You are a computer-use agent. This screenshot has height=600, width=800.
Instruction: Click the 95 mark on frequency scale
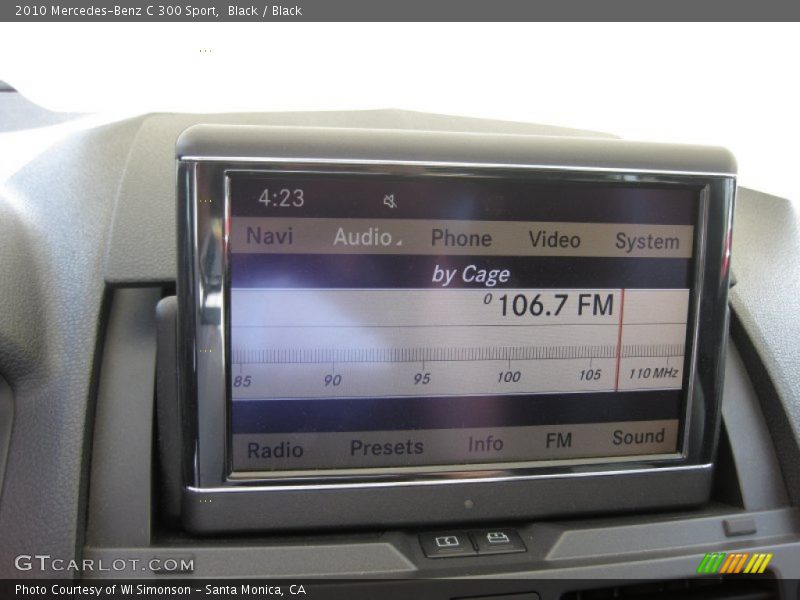[x=422, y=379]
